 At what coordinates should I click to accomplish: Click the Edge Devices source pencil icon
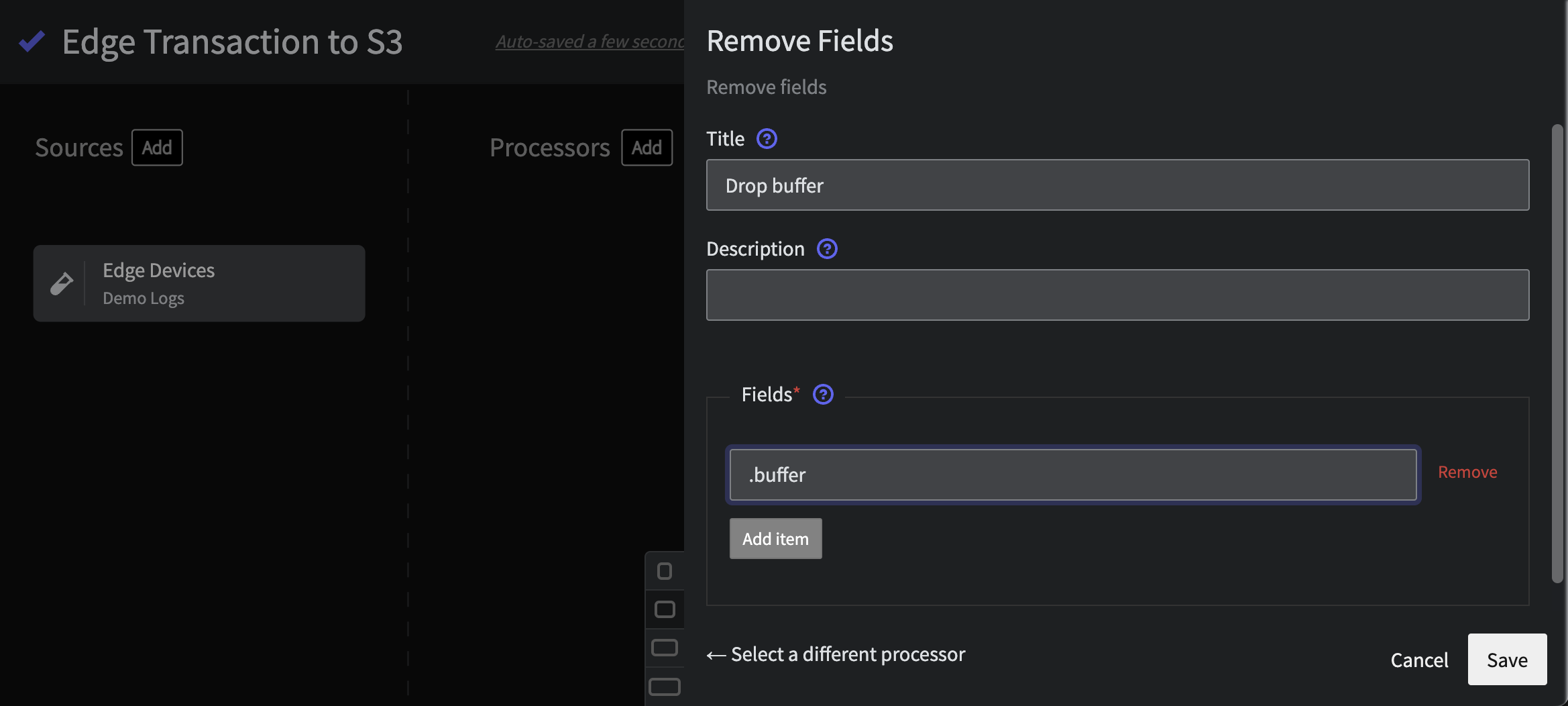[x=62, y=283]
